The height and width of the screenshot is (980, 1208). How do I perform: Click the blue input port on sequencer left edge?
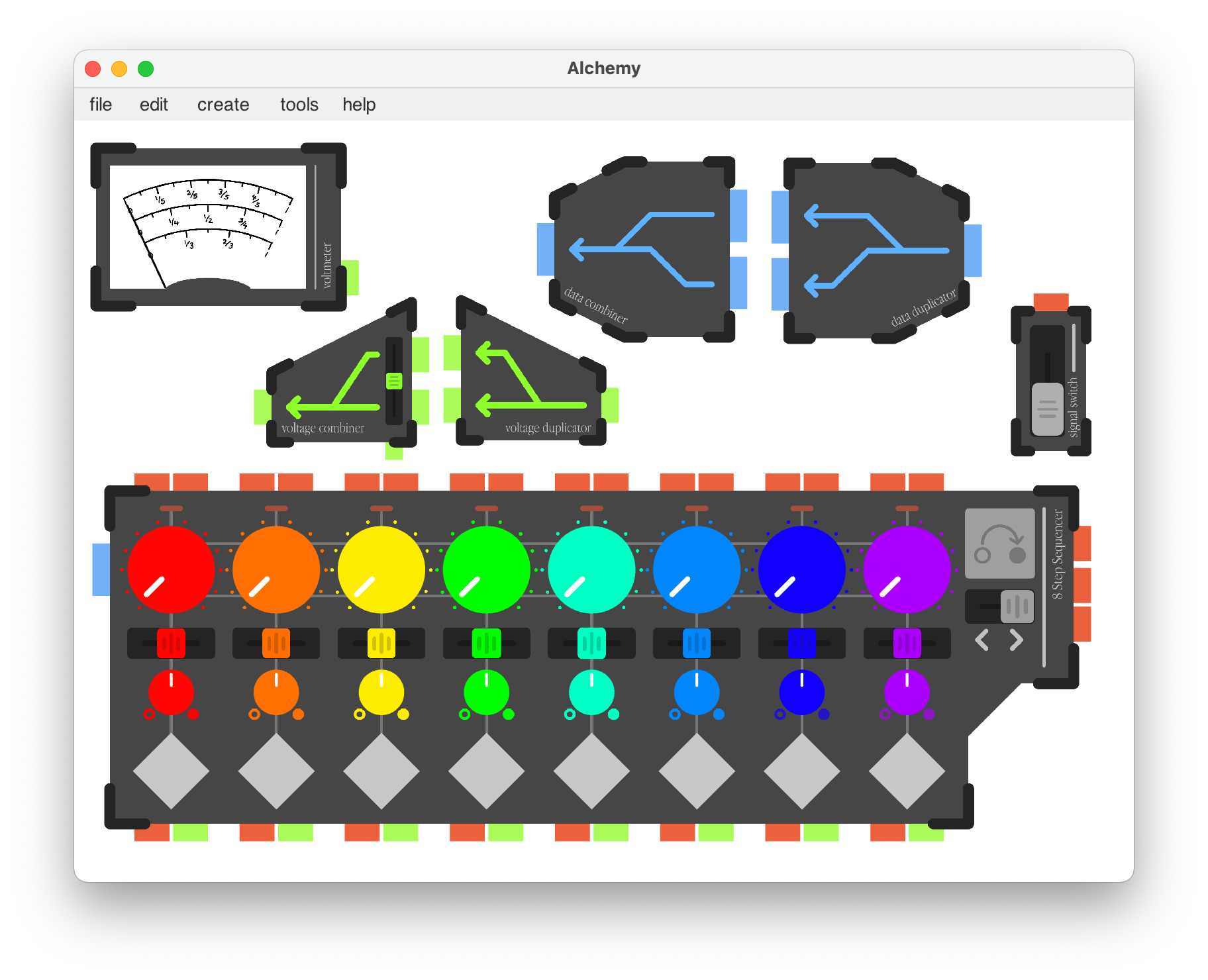pos(101,569)
